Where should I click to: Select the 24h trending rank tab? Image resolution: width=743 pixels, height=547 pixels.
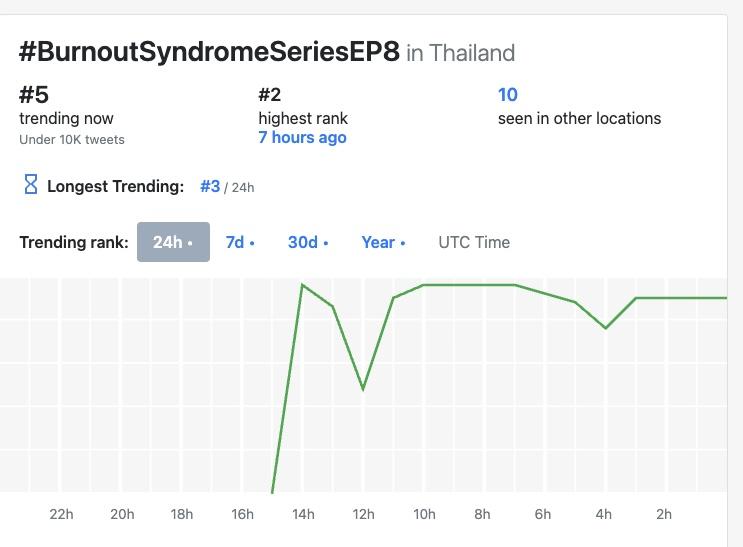173,242
